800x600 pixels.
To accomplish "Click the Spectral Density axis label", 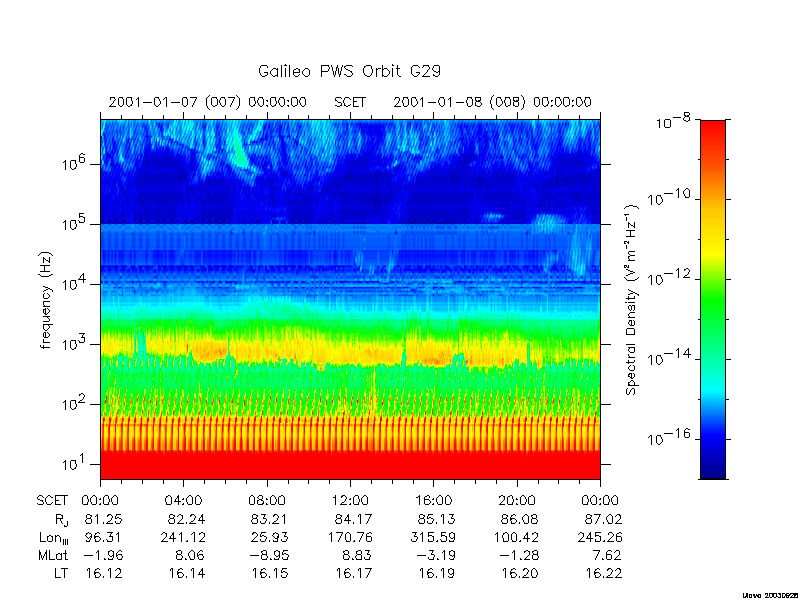I will click(x=632, y=299).
